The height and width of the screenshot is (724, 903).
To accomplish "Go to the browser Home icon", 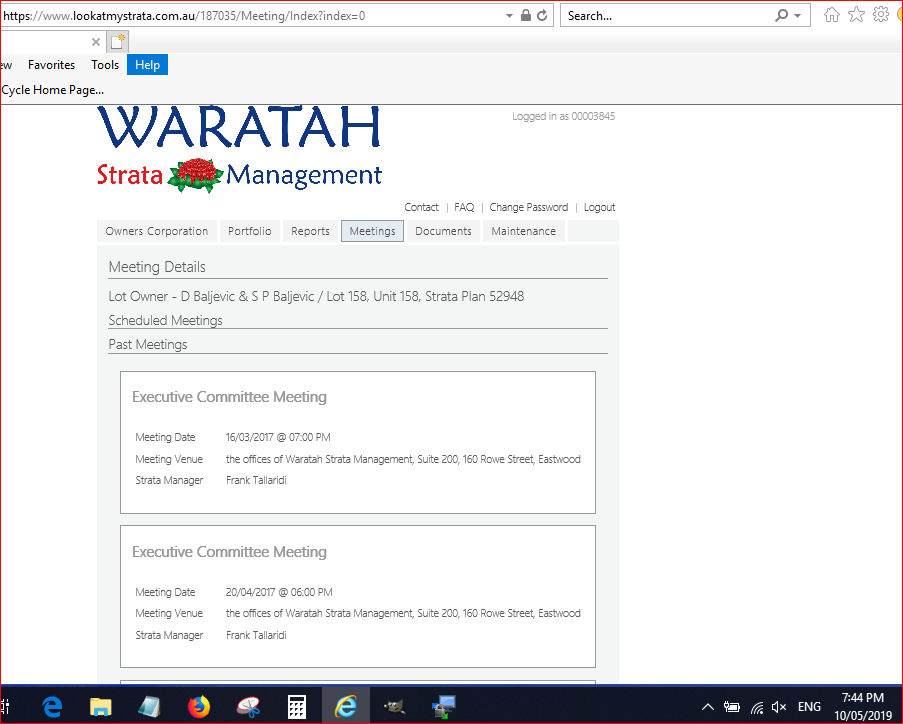I will click(832, 15).
